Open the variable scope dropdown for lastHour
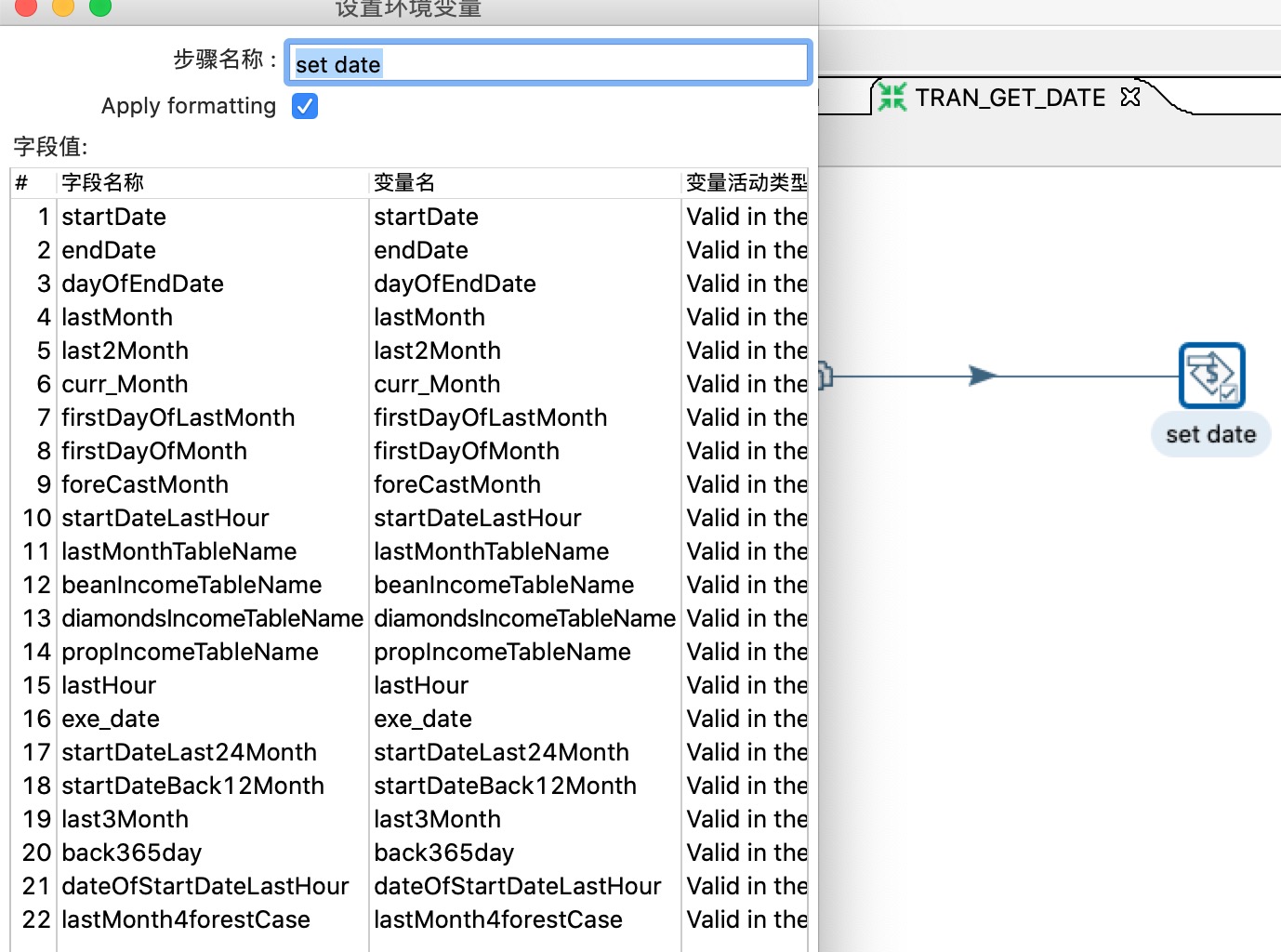This screenshot has height=952, width=1281. pos(744,685)
